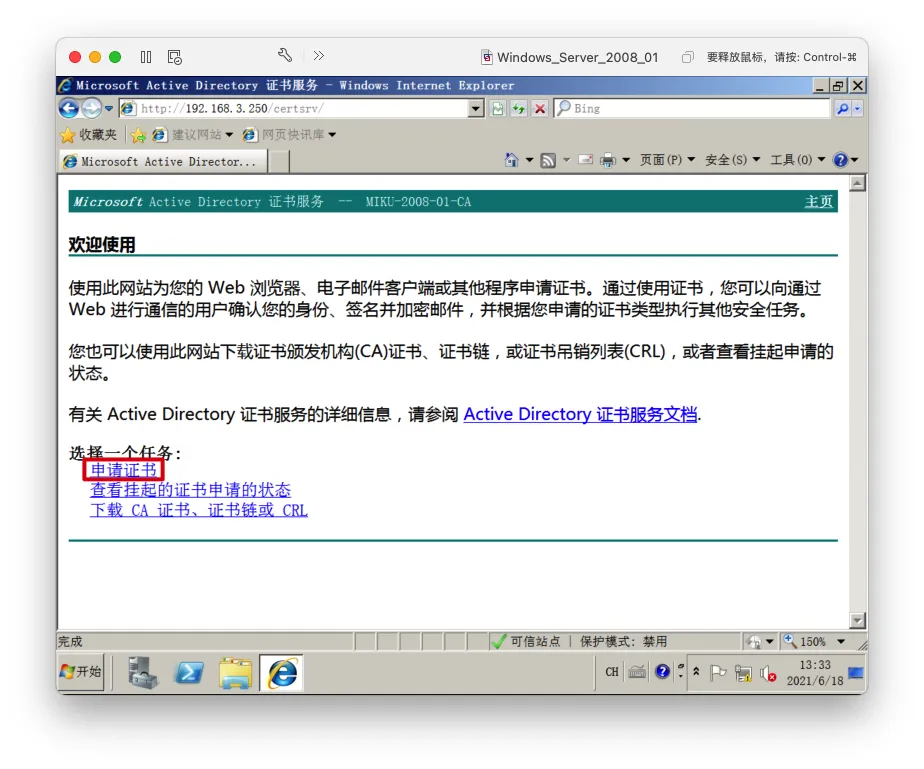Screen dimensions: 924x769
Task: Click the keyboard icon in the language bar
Action: pyautogui.click(x=637, y=672)
